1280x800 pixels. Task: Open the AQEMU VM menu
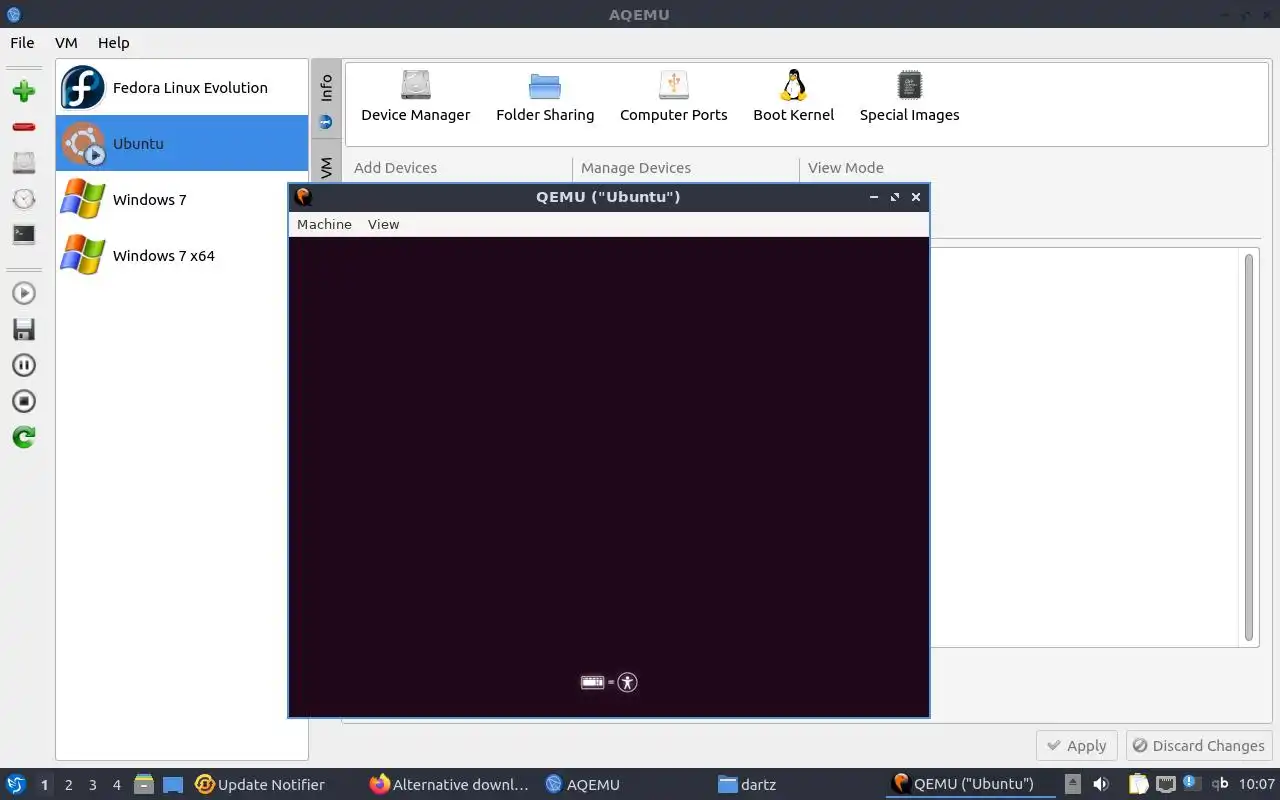(x=66, y=43)
